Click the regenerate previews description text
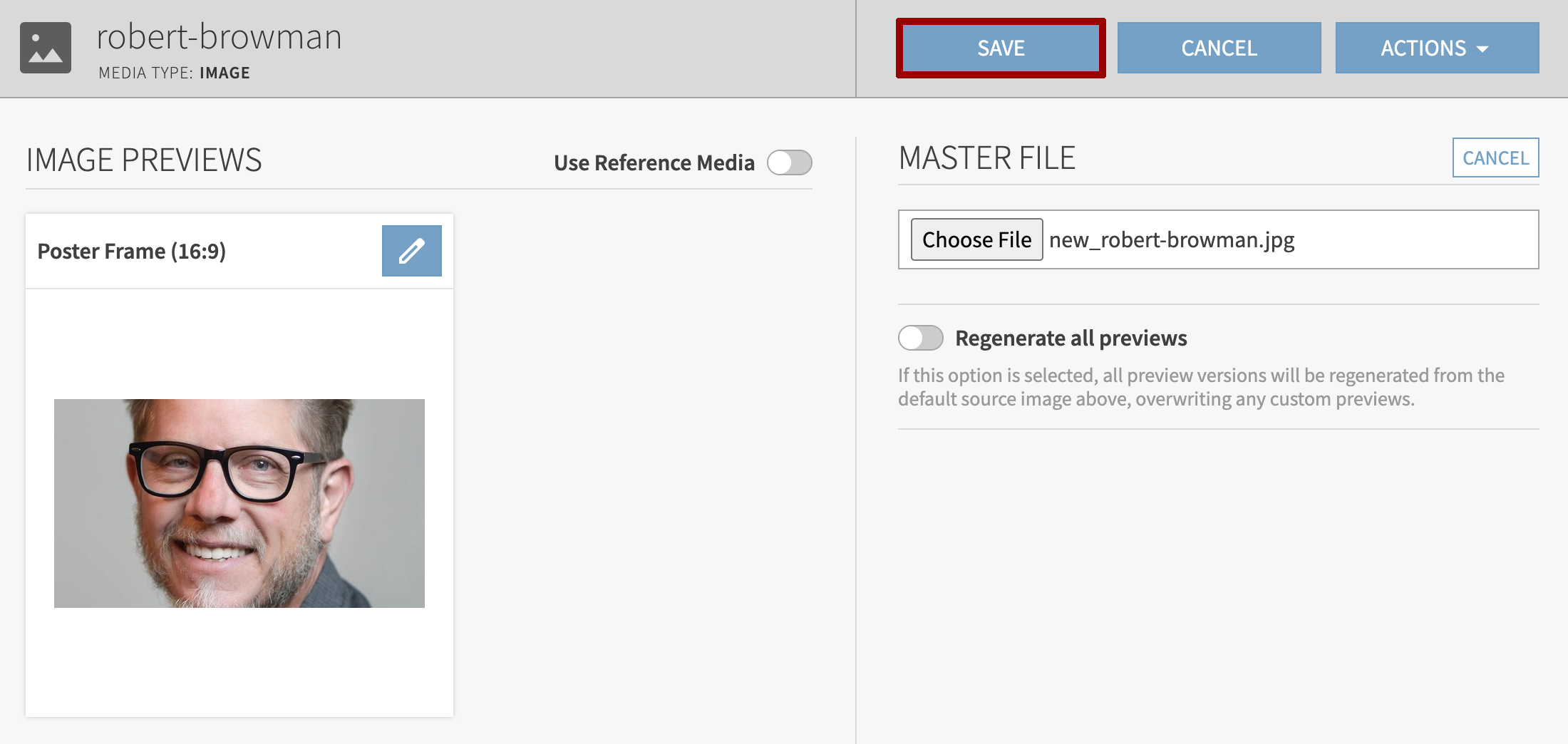This screenshot has width=1568, height=744. 1200,387
